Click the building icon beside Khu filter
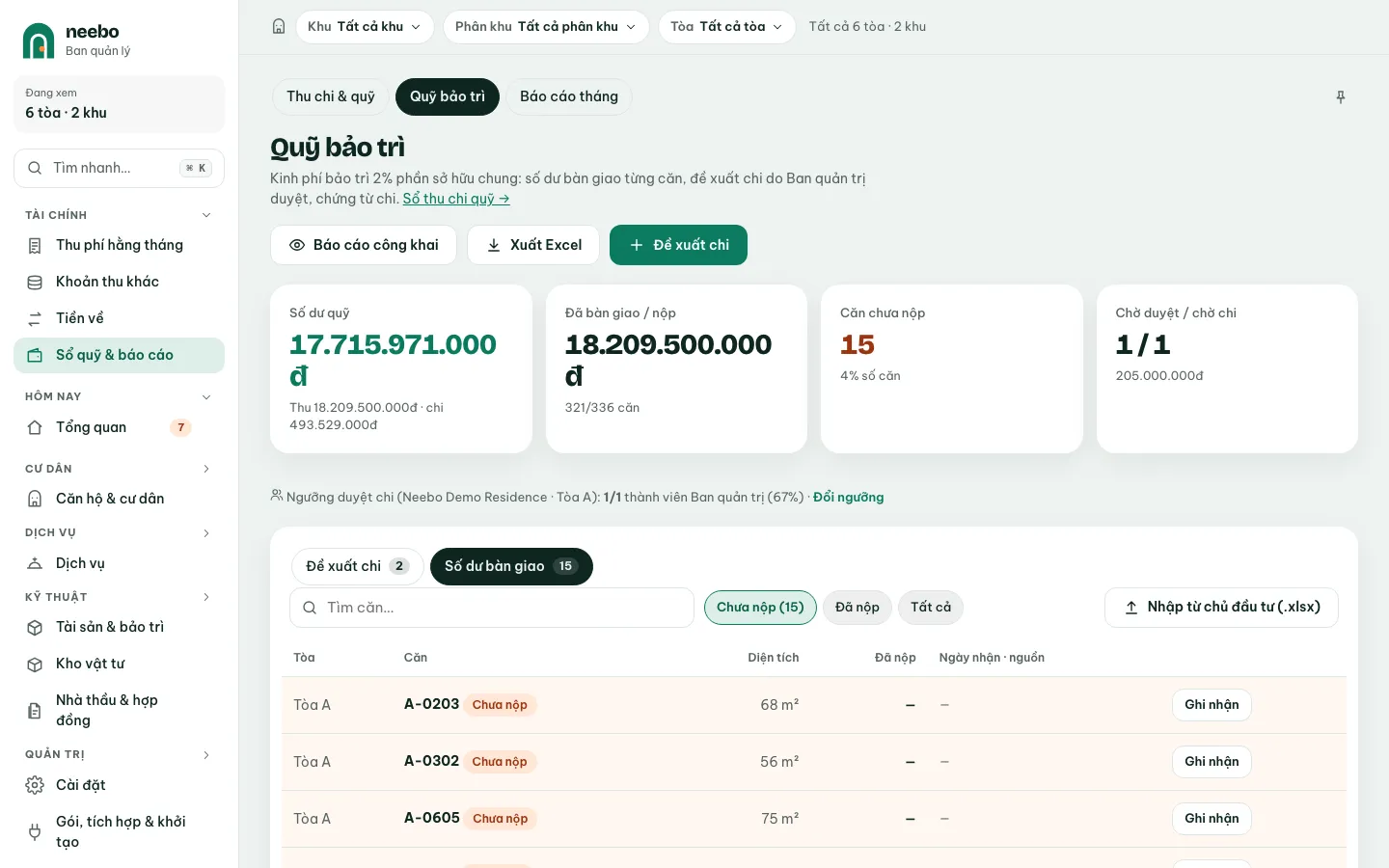 pos(279,27)
